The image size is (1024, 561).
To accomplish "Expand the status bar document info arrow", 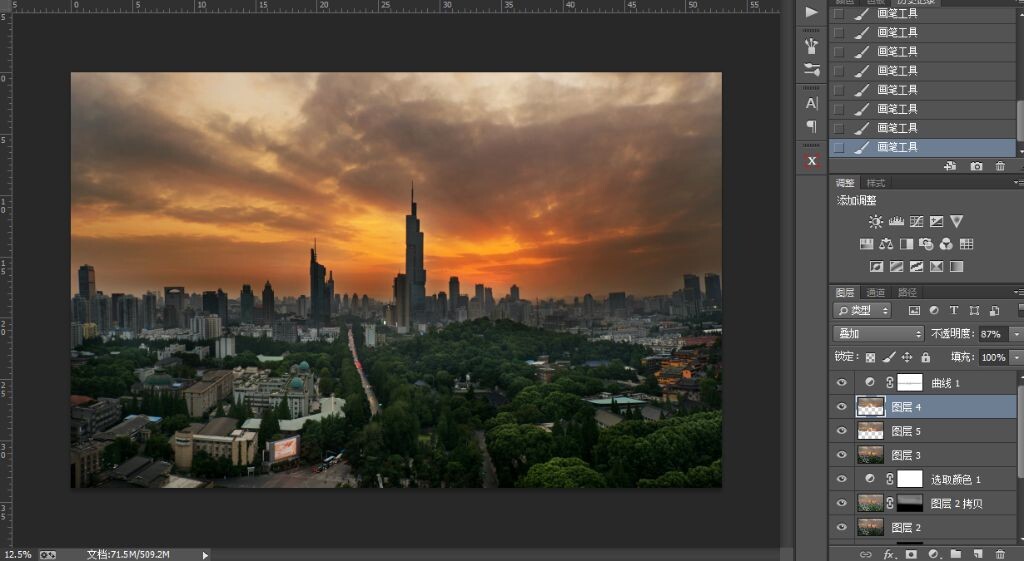I will (205, 555).
